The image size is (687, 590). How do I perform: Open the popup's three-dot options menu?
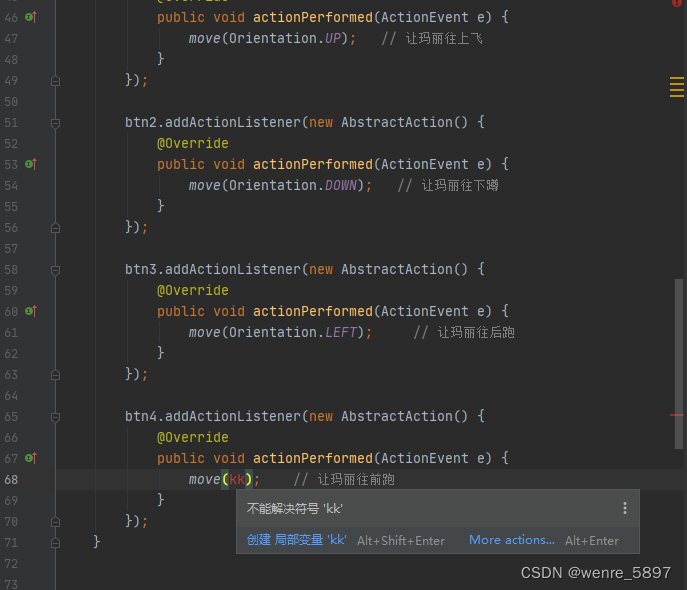625,508
